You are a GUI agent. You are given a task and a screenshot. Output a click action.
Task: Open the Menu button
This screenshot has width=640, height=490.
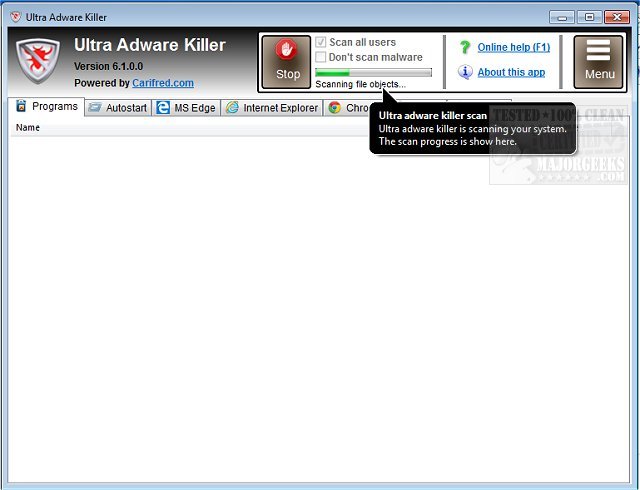coord(598,62)
